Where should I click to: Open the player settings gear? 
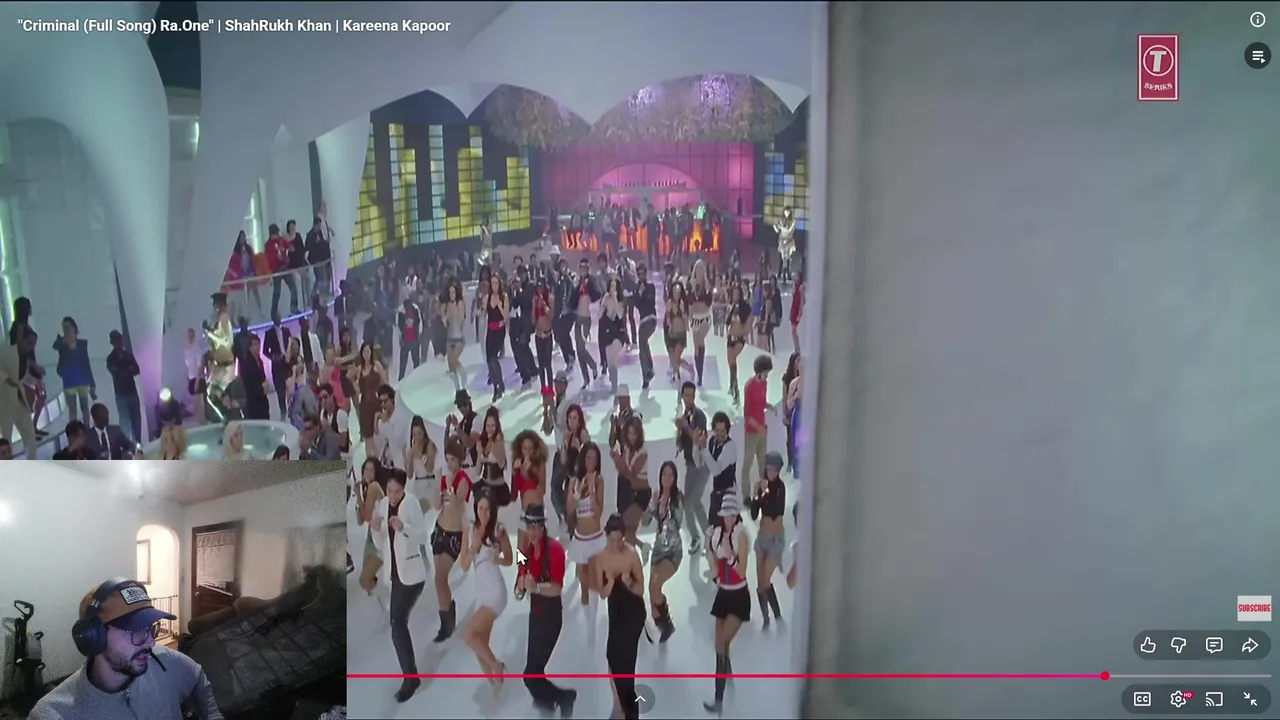click(x=1179, y=699)
